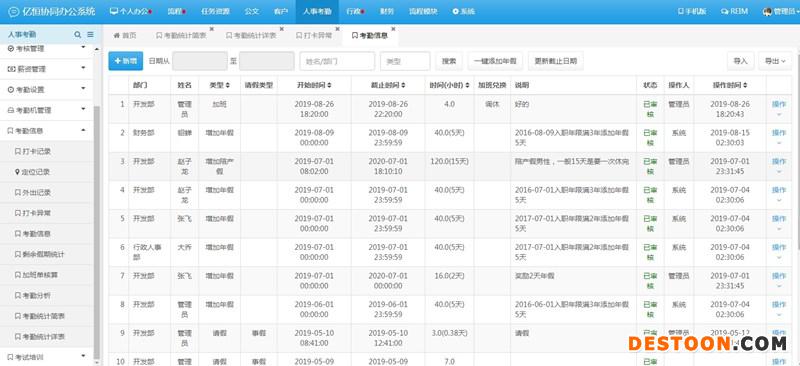Open 打卡记录 in sidebar

click(x=47, y=152)
